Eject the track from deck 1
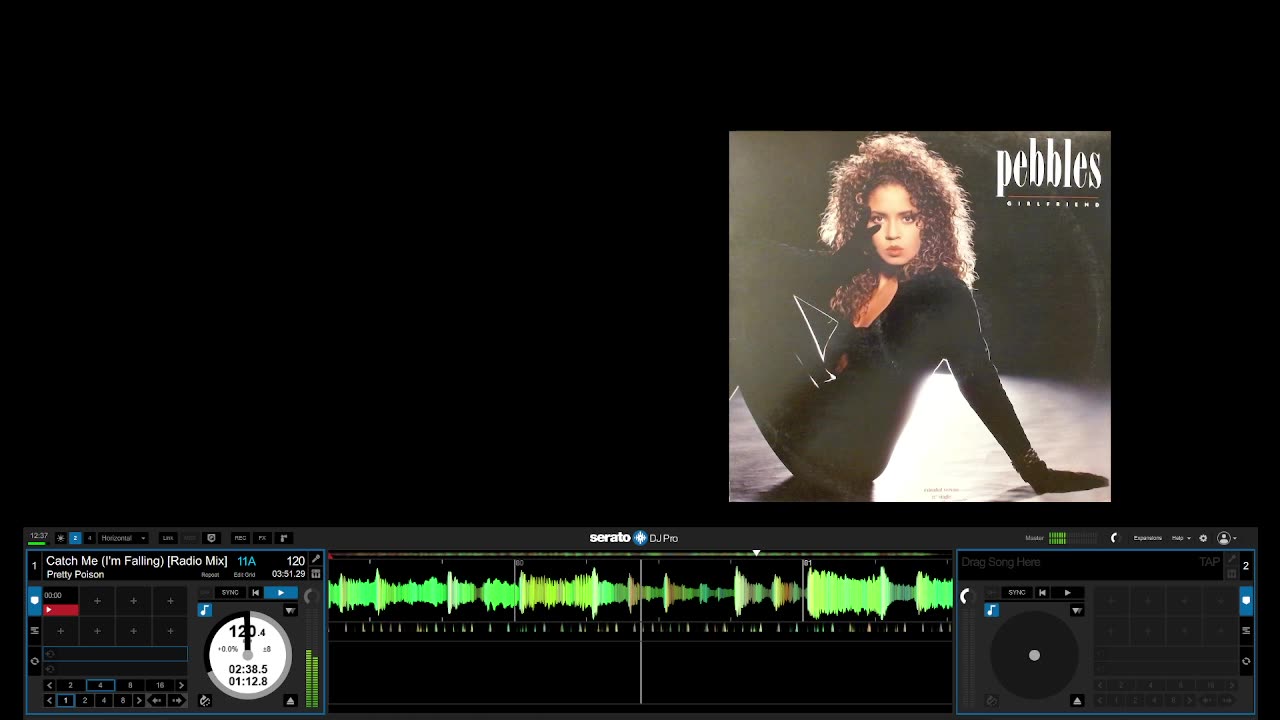 (290, 701)
